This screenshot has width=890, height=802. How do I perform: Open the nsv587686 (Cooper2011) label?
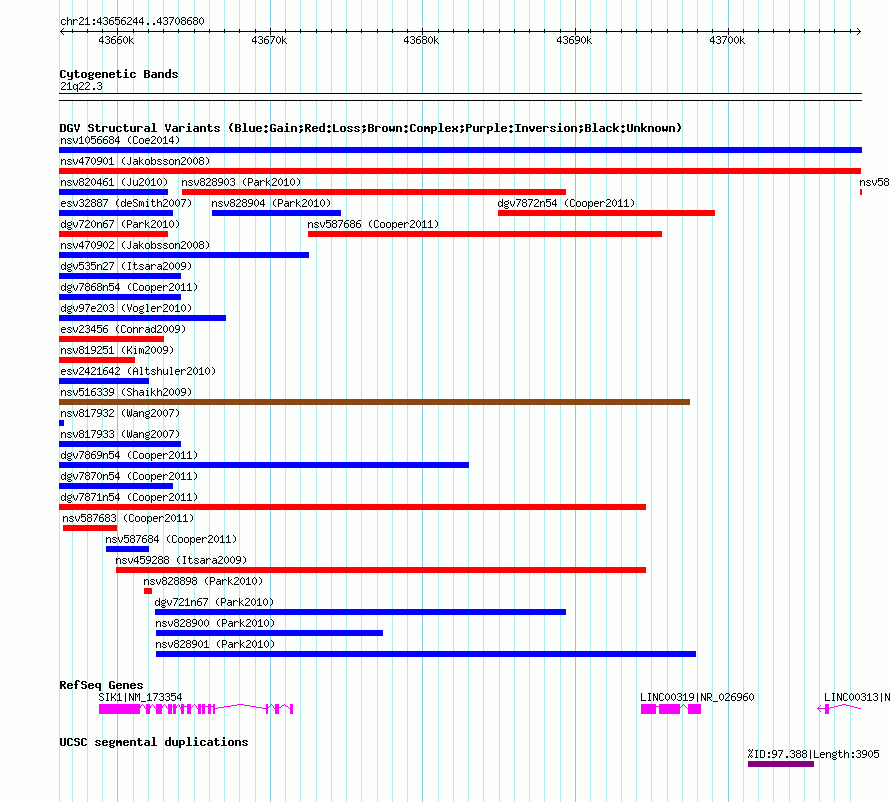click(373, 224)
